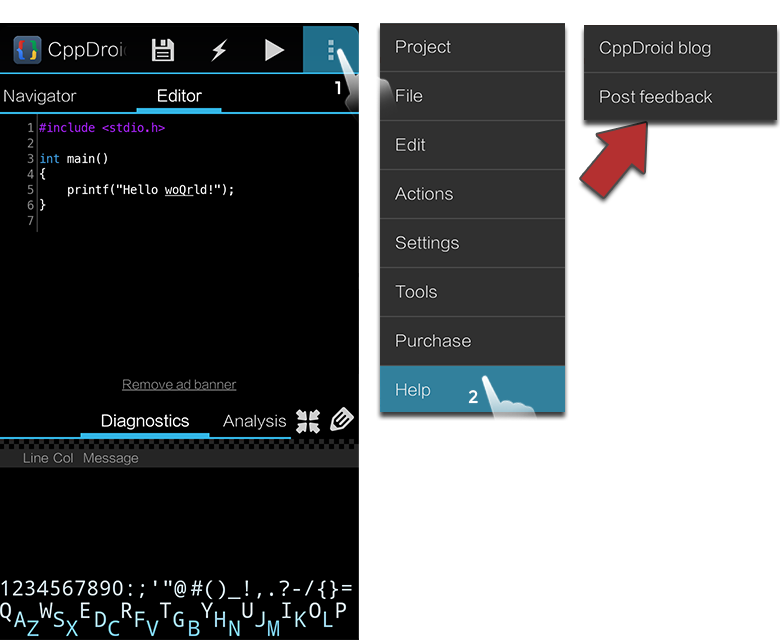Tap the @ key on the symbol row
Image resolution: width=780 pixels, height=640 pixels.
pyautogui.click(x=180, y=589)
